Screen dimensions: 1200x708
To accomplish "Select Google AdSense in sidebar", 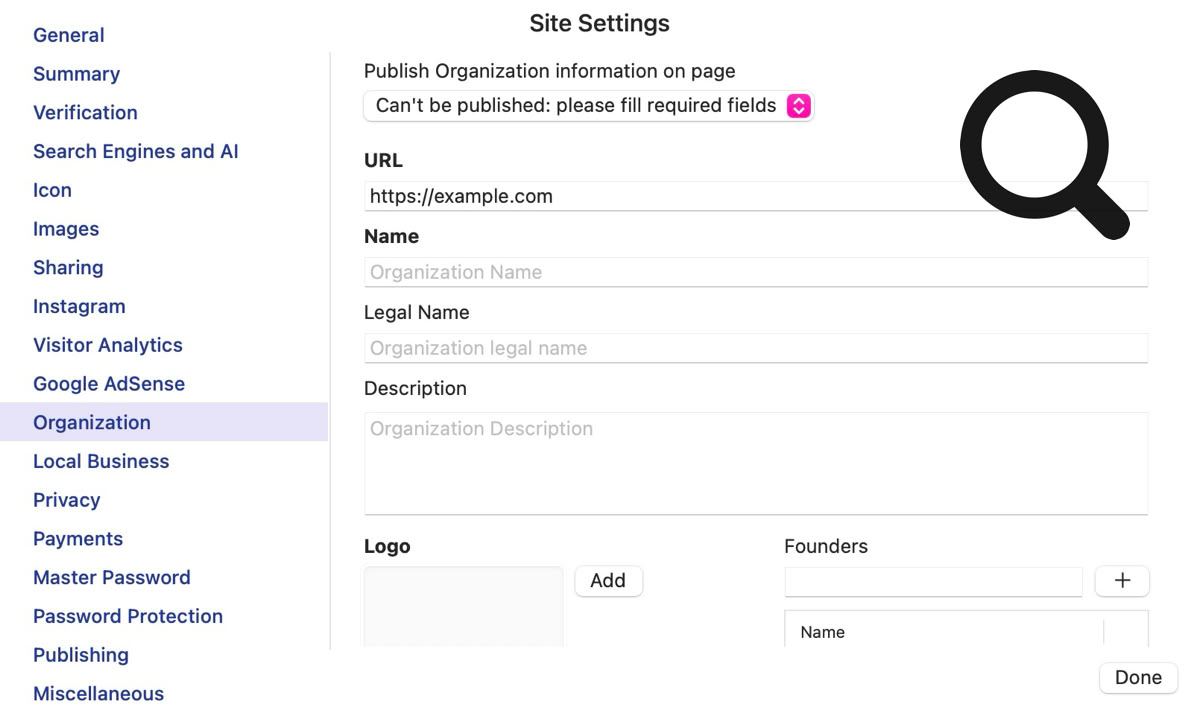I will click(x=108, y=384).
